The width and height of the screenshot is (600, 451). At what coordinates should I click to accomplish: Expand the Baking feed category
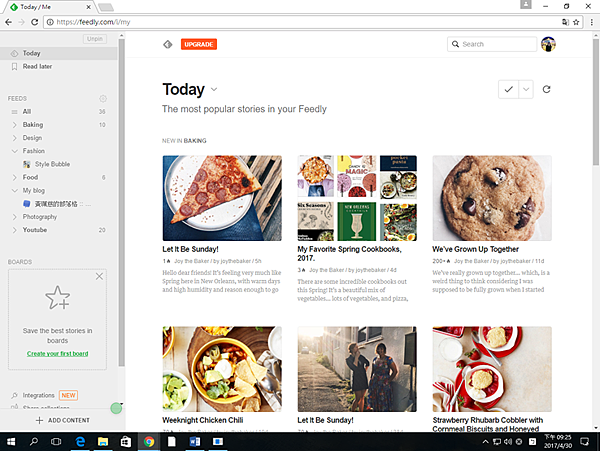click(x=15, y=125)
